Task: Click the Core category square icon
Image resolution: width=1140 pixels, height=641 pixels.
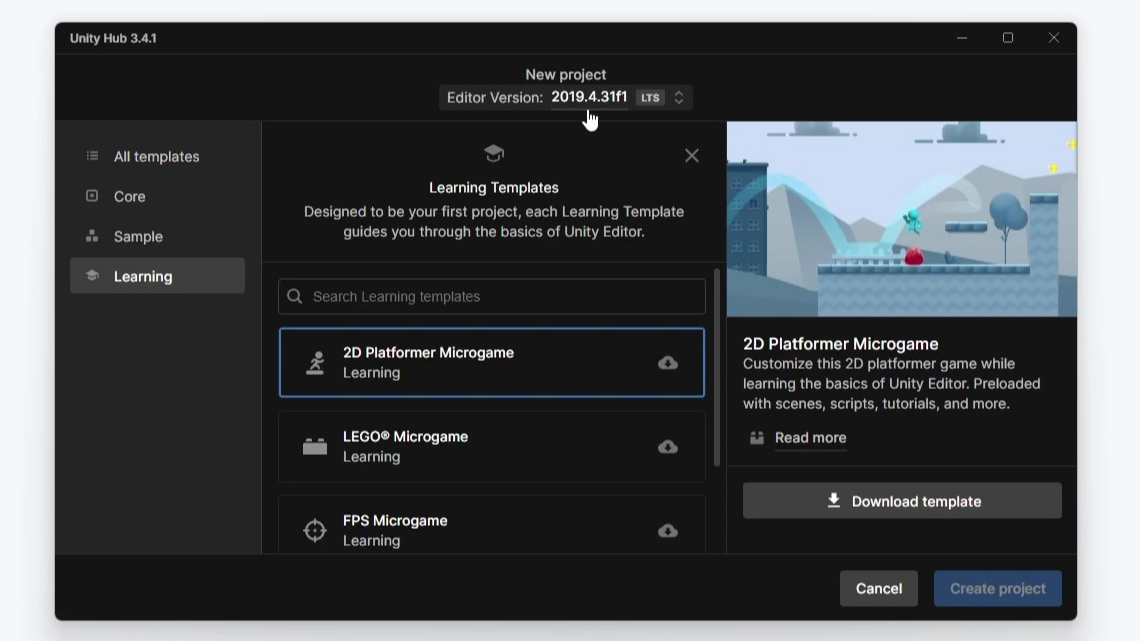Action: pyautogui.click(x=92, y=195)
